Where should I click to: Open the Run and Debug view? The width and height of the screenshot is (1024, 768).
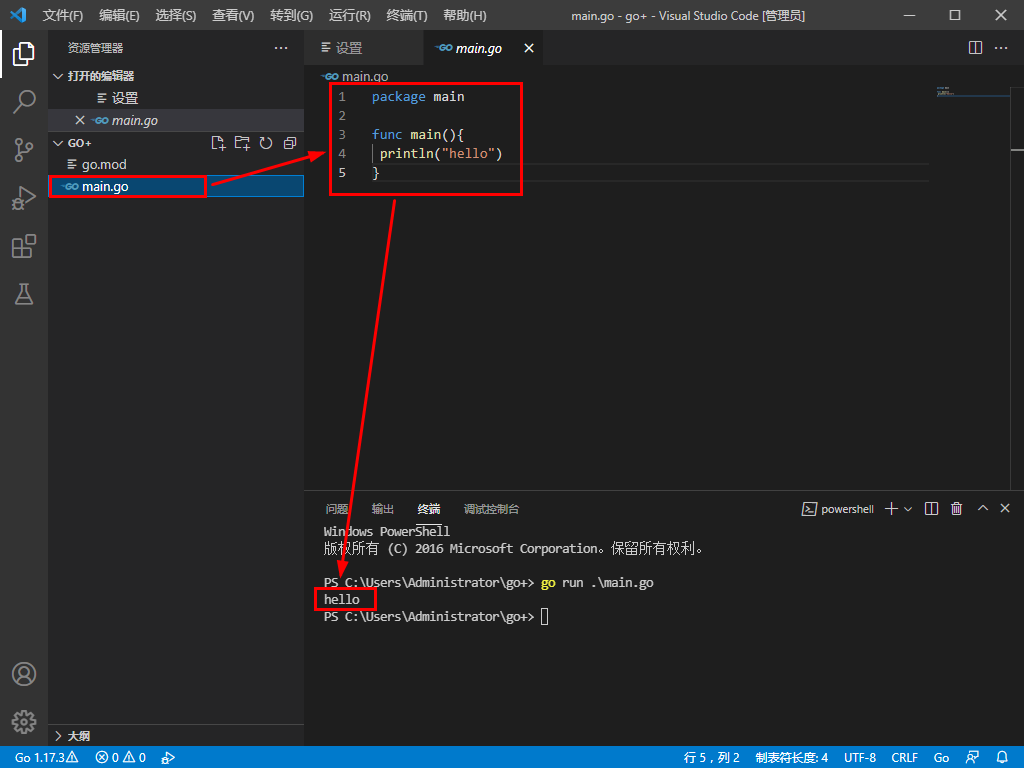point(24,198)
